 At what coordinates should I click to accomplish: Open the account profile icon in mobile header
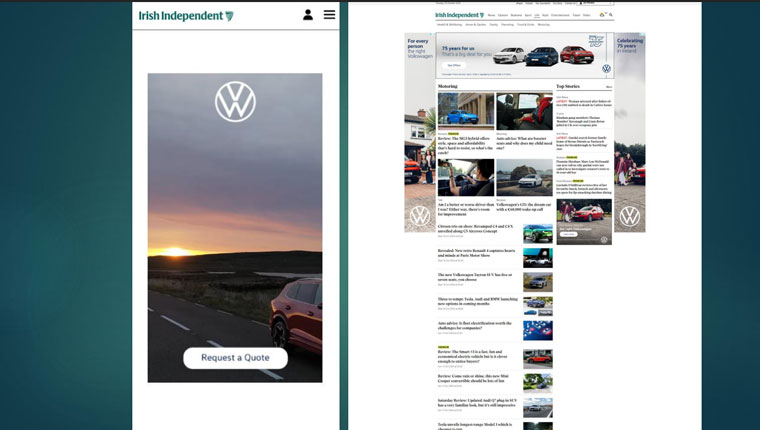308,15
